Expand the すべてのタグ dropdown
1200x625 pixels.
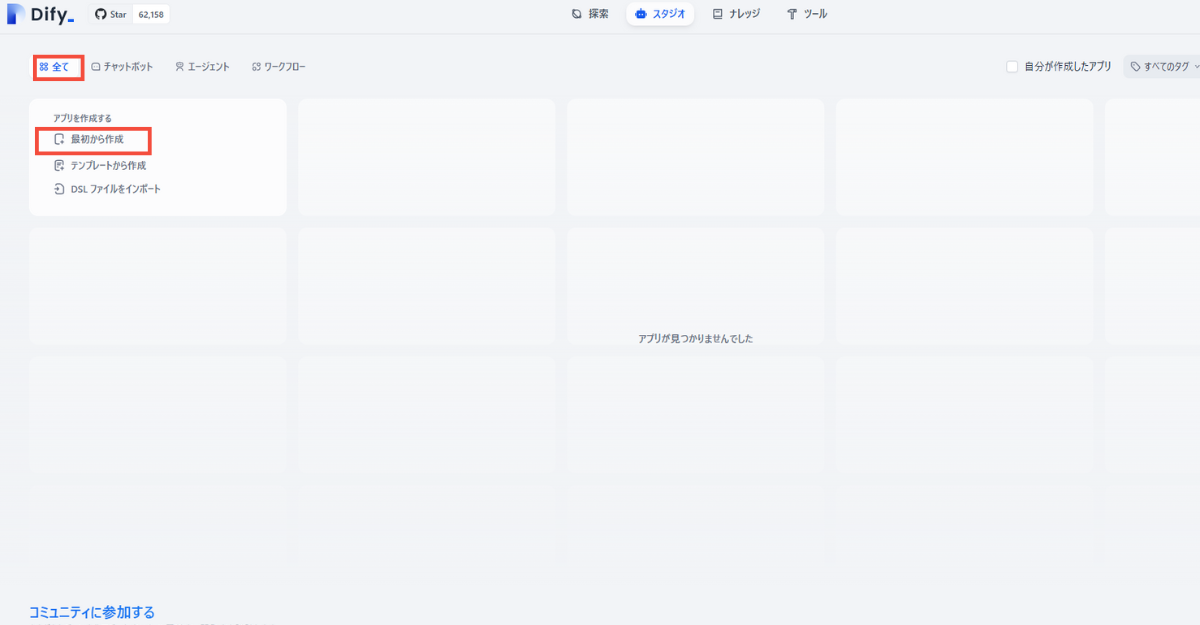coord(1165,67)
